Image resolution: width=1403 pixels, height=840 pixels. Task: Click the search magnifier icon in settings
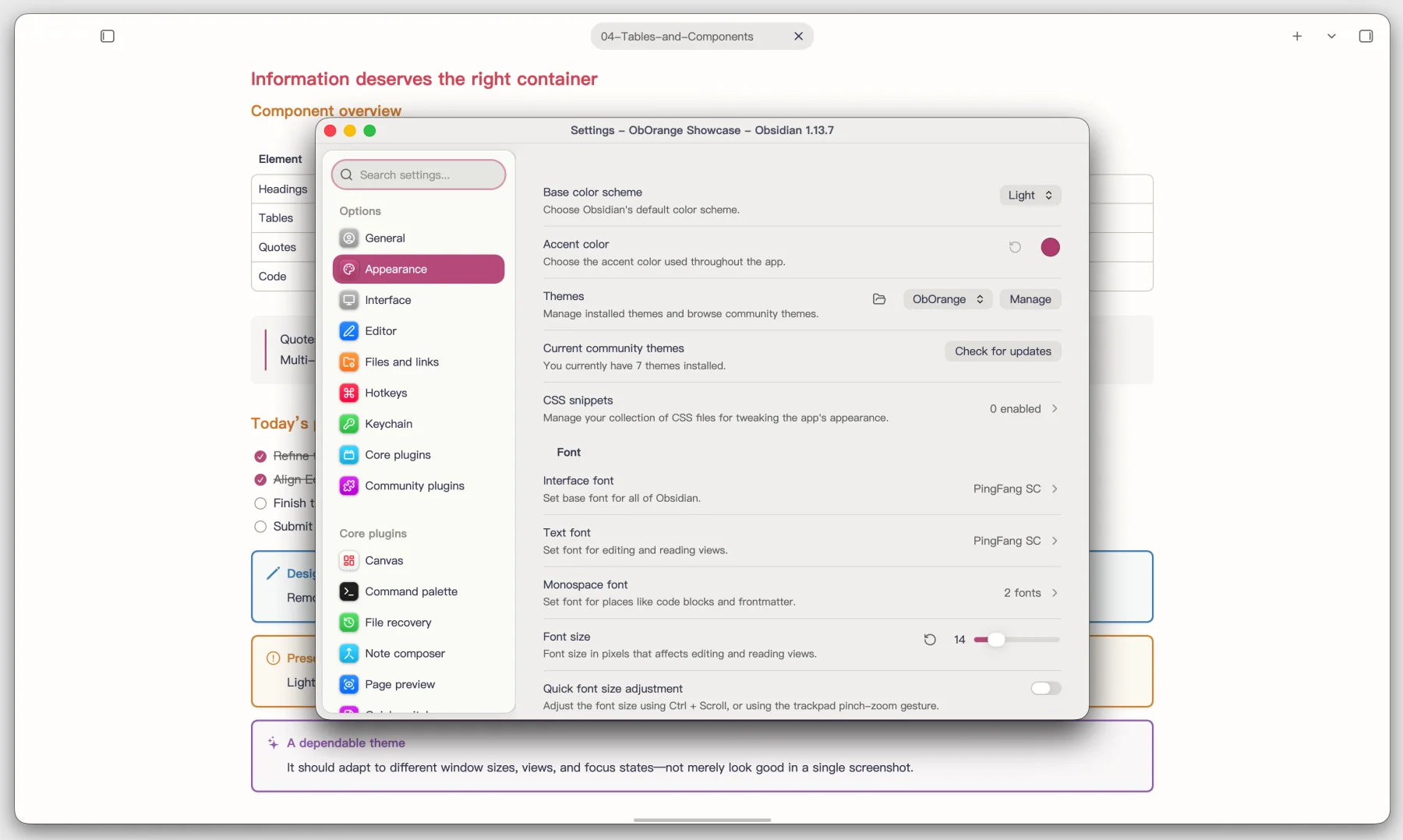347,175
